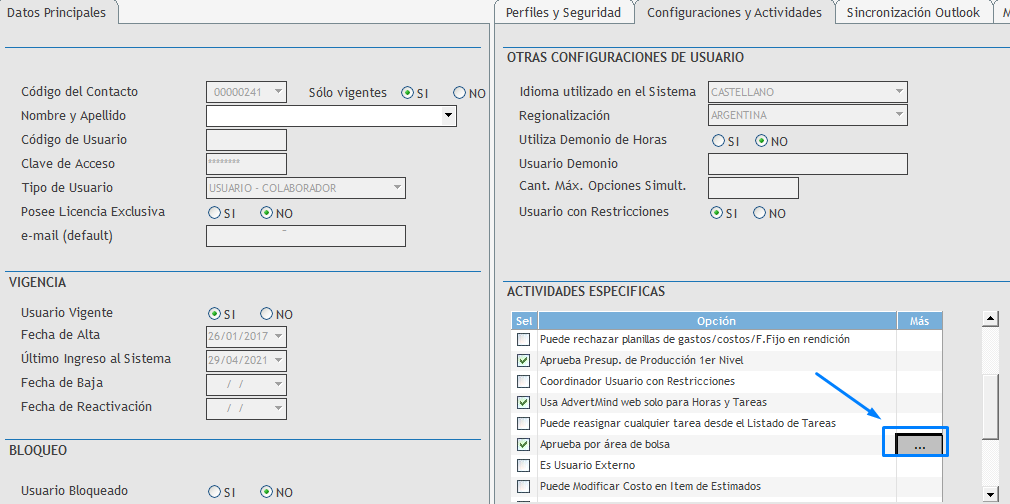Click the Usuario Demonio text field
1010x504 pixels.
807,164
